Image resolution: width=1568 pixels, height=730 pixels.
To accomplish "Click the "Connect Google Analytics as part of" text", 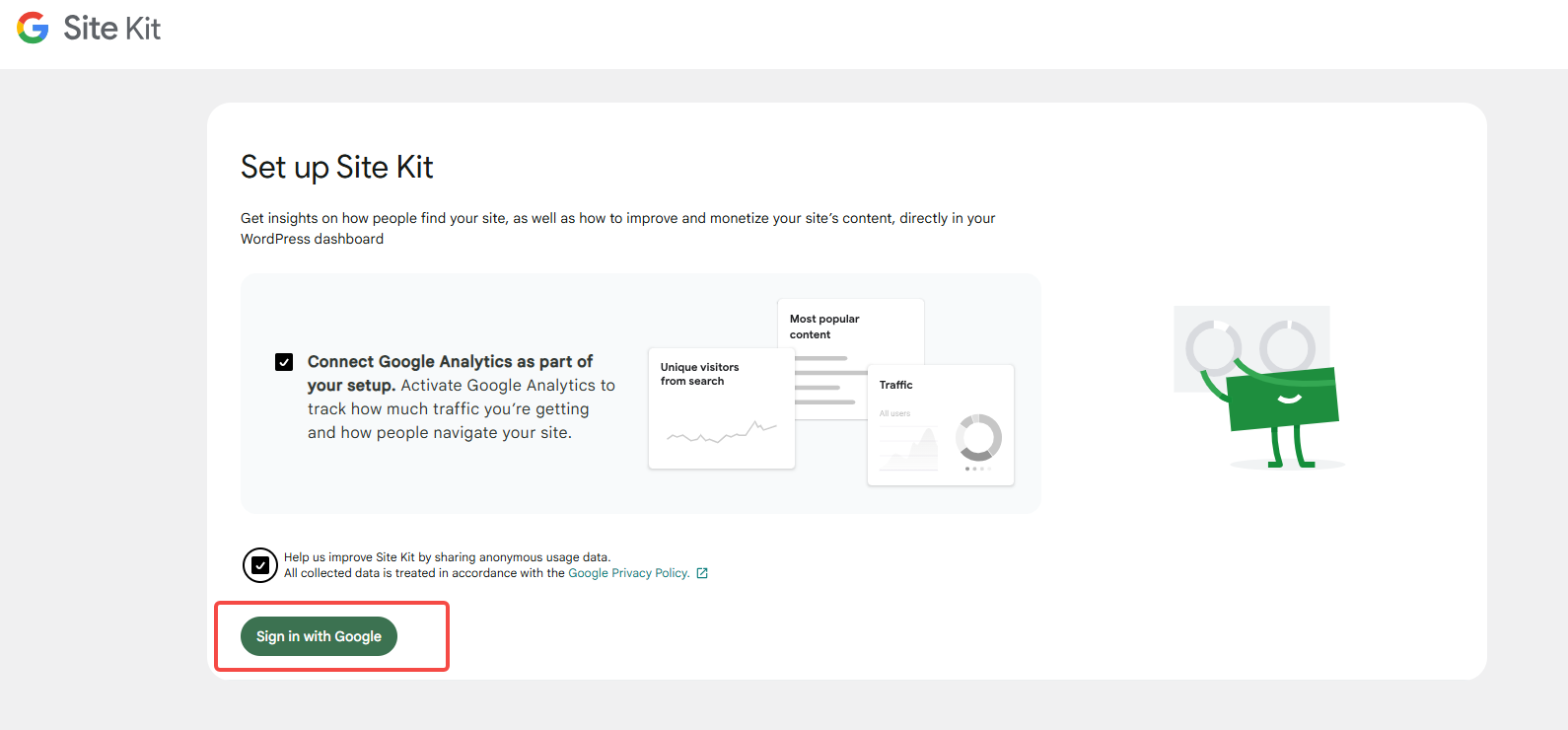I will (x=450, y=361).
